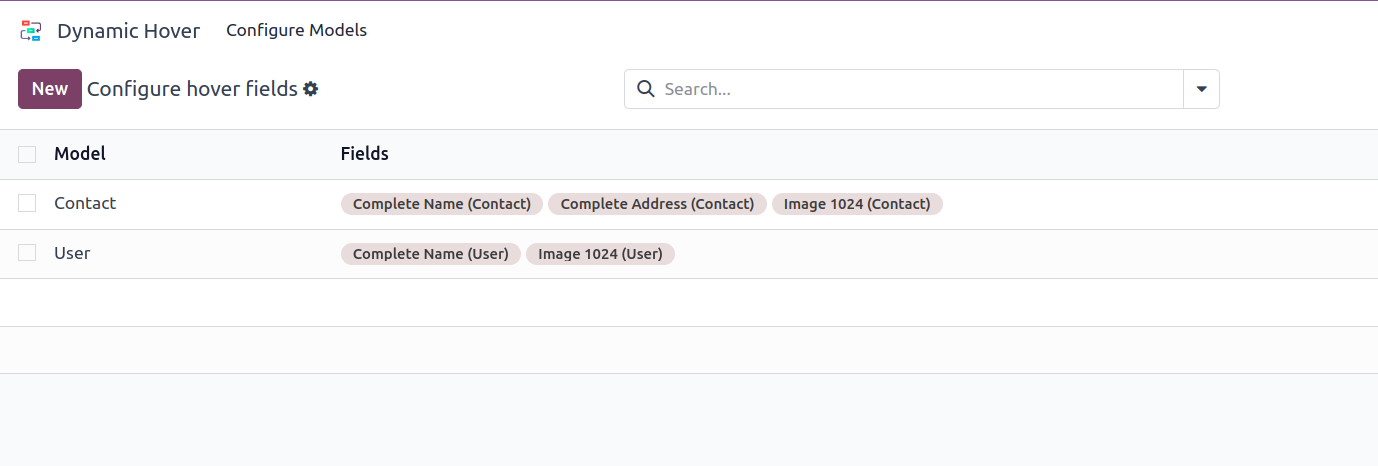Viewport: 1378px width, 466px height.
Task: Open the Configure Models menu
Action: point(296,30)
